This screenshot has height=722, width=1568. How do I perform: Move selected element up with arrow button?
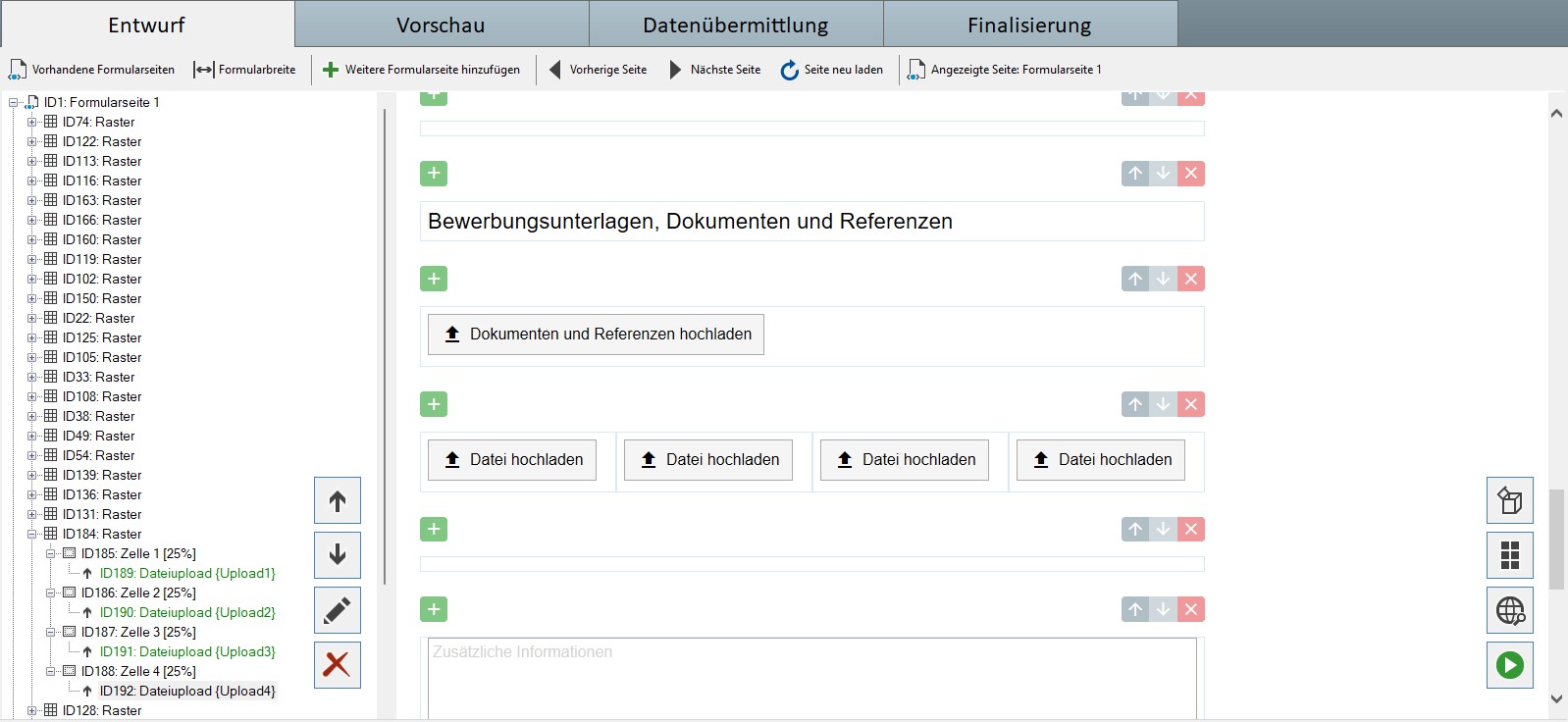coord(337,501)
